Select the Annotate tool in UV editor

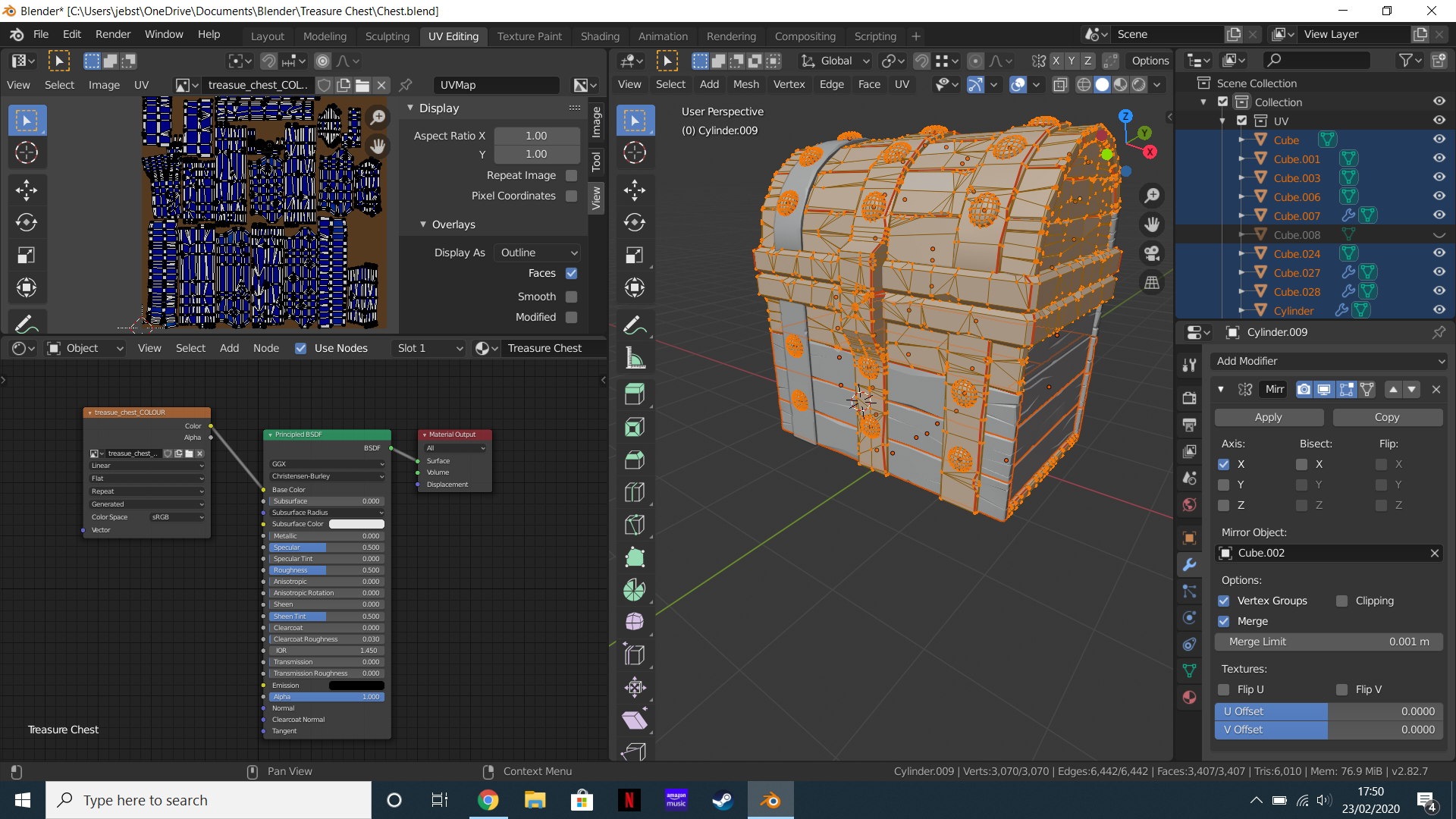click(x=27, y=325)
